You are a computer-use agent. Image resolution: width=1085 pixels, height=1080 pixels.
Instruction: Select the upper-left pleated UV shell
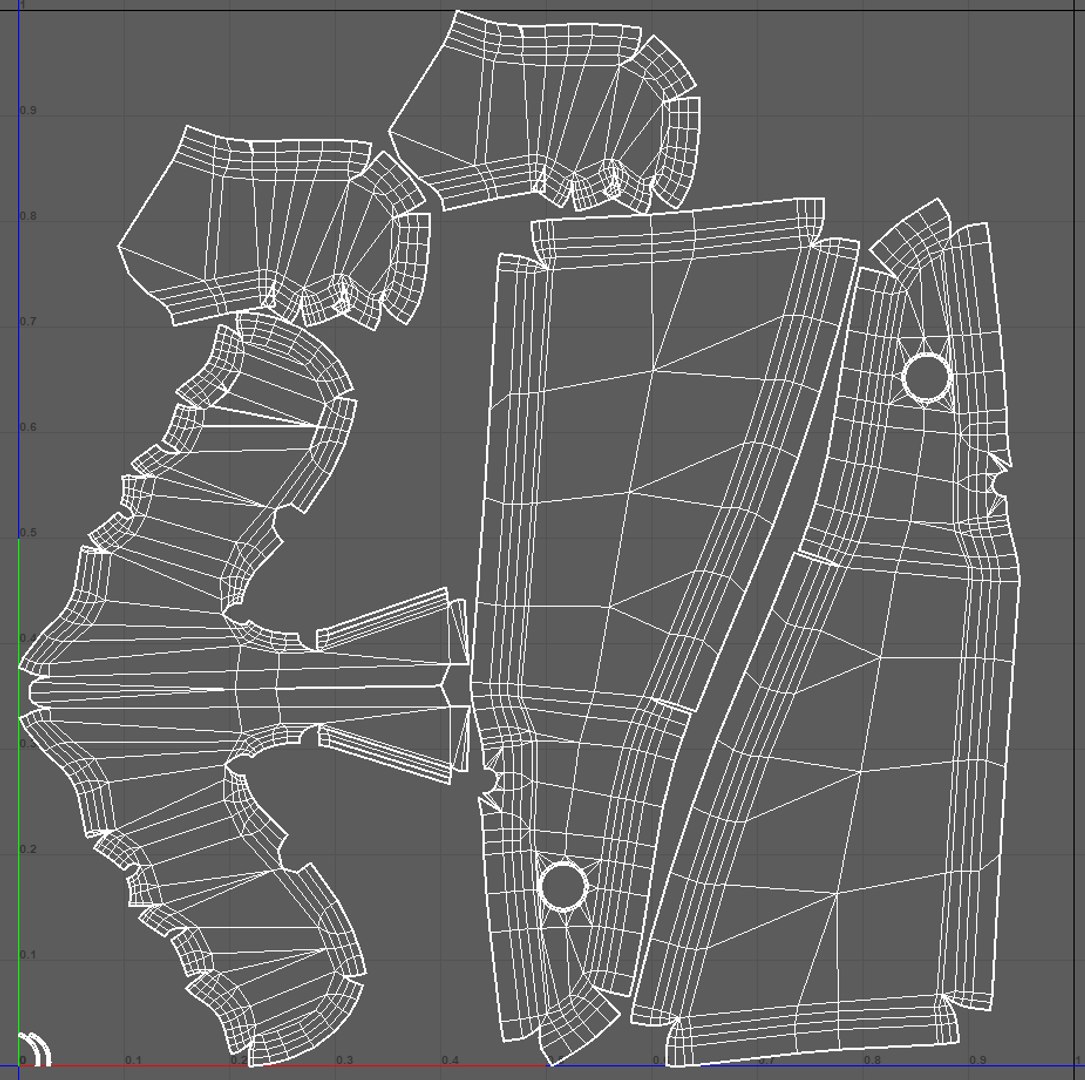(x=275, y=227)
